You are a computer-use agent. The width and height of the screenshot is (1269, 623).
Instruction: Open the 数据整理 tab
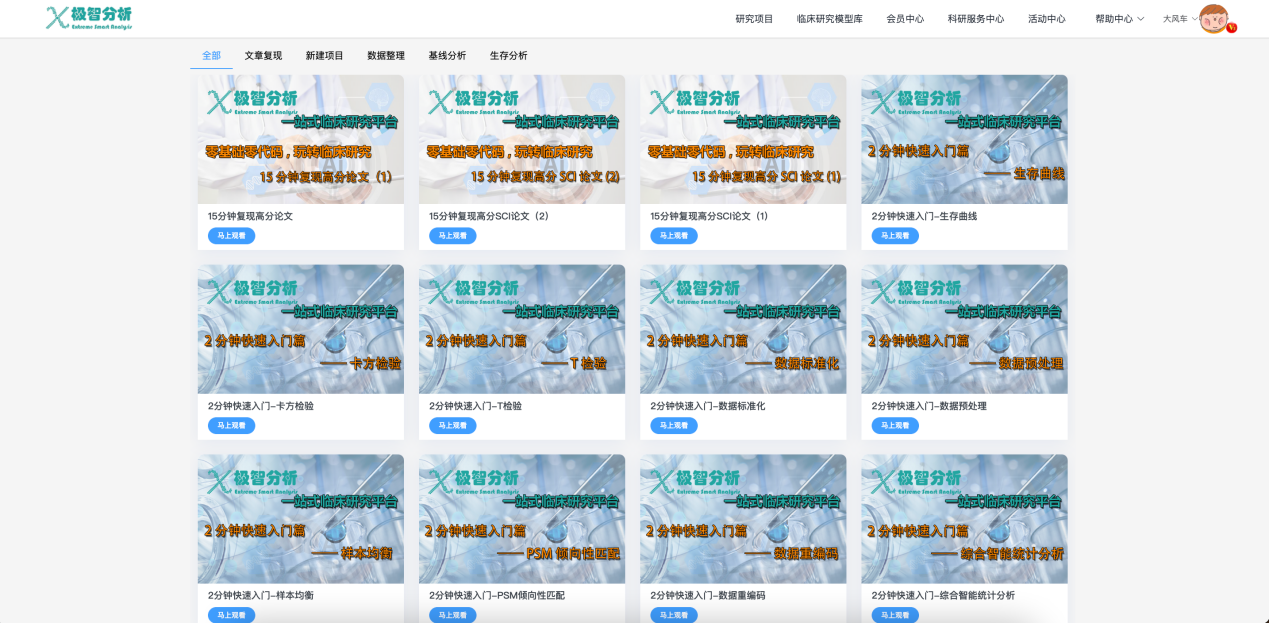point(386,56)
